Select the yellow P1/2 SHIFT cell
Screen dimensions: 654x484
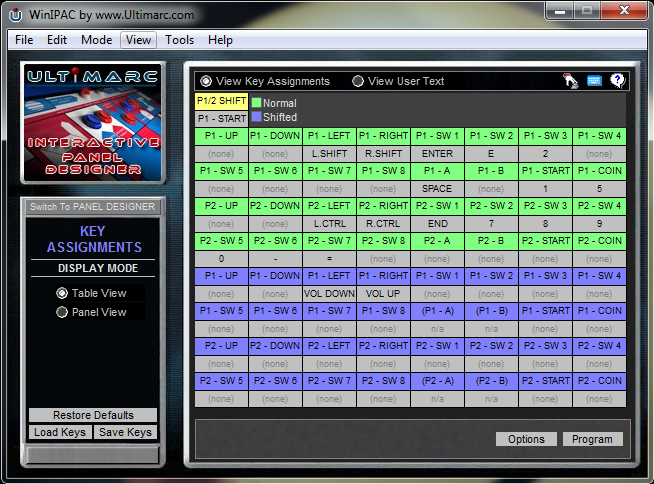click(x=220, y=101)
